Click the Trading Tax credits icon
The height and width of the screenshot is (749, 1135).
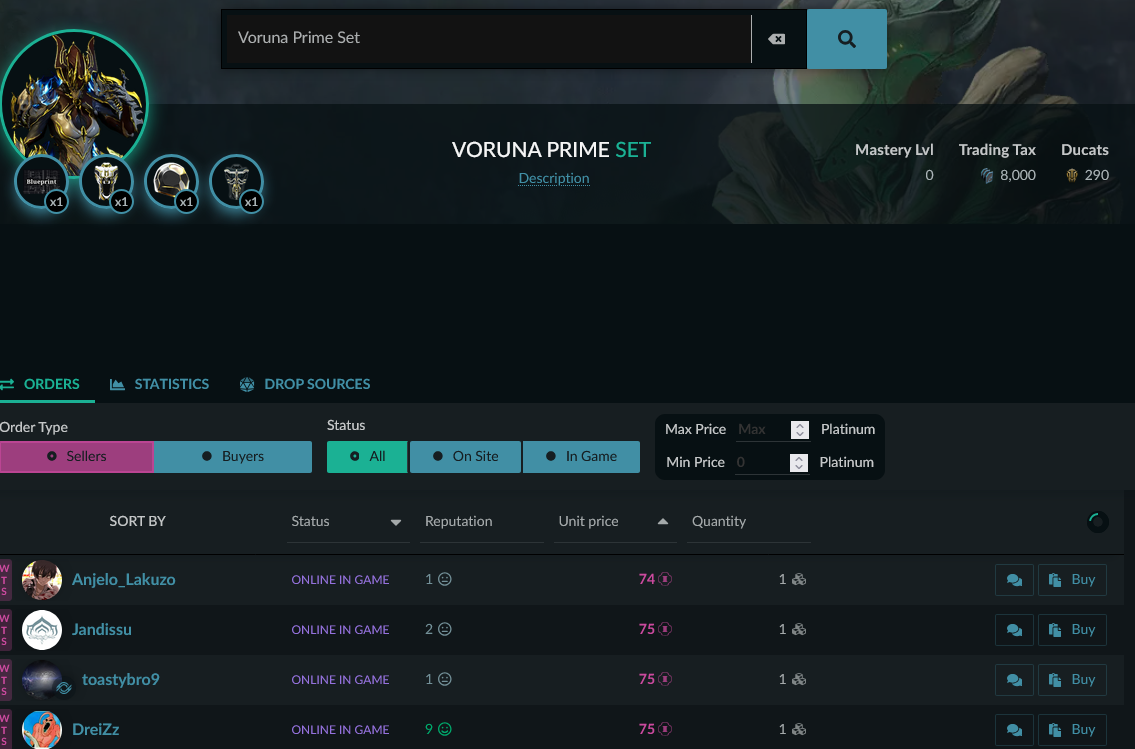[987, 175]
